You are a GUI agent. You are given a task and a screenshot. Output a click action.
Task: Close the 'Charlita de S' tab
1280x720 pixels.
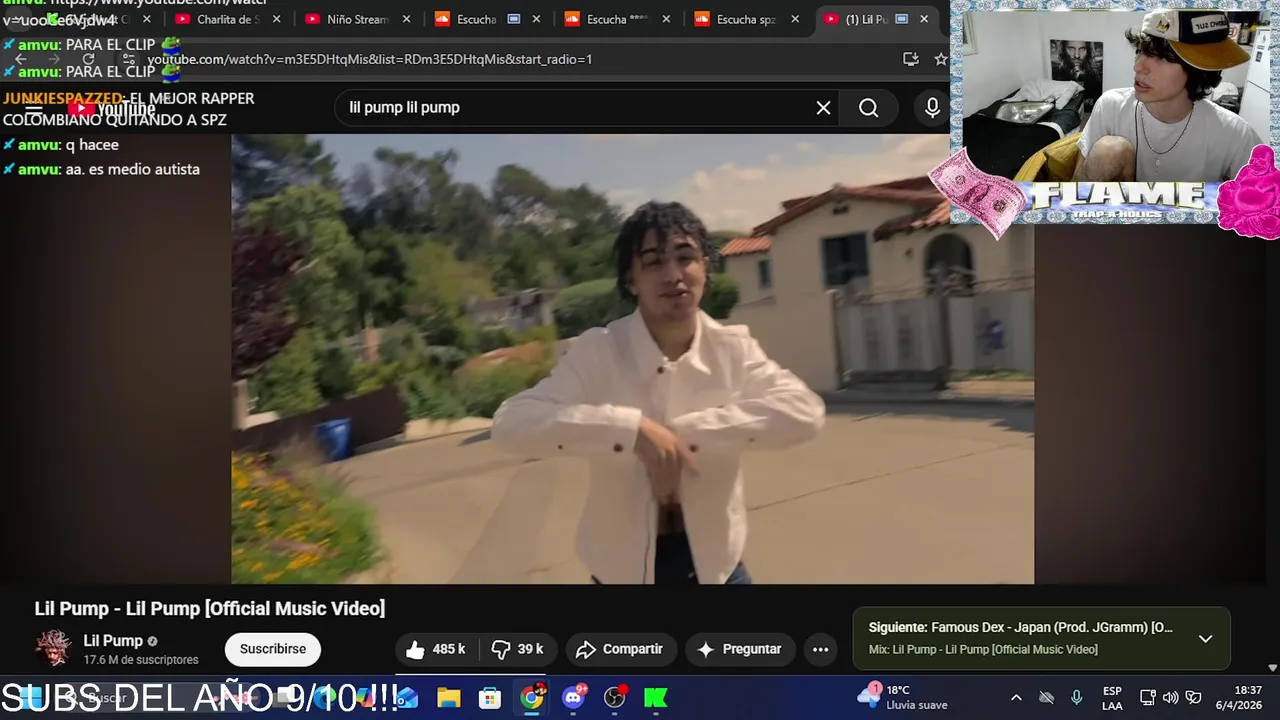(277, 19)
